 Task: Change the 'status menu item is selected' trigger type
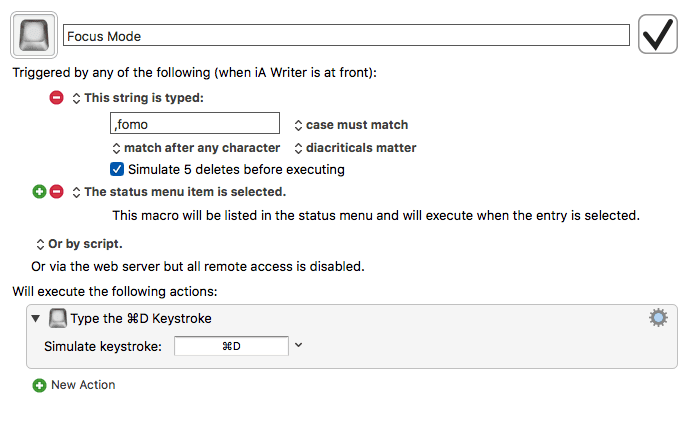[179, 192]
